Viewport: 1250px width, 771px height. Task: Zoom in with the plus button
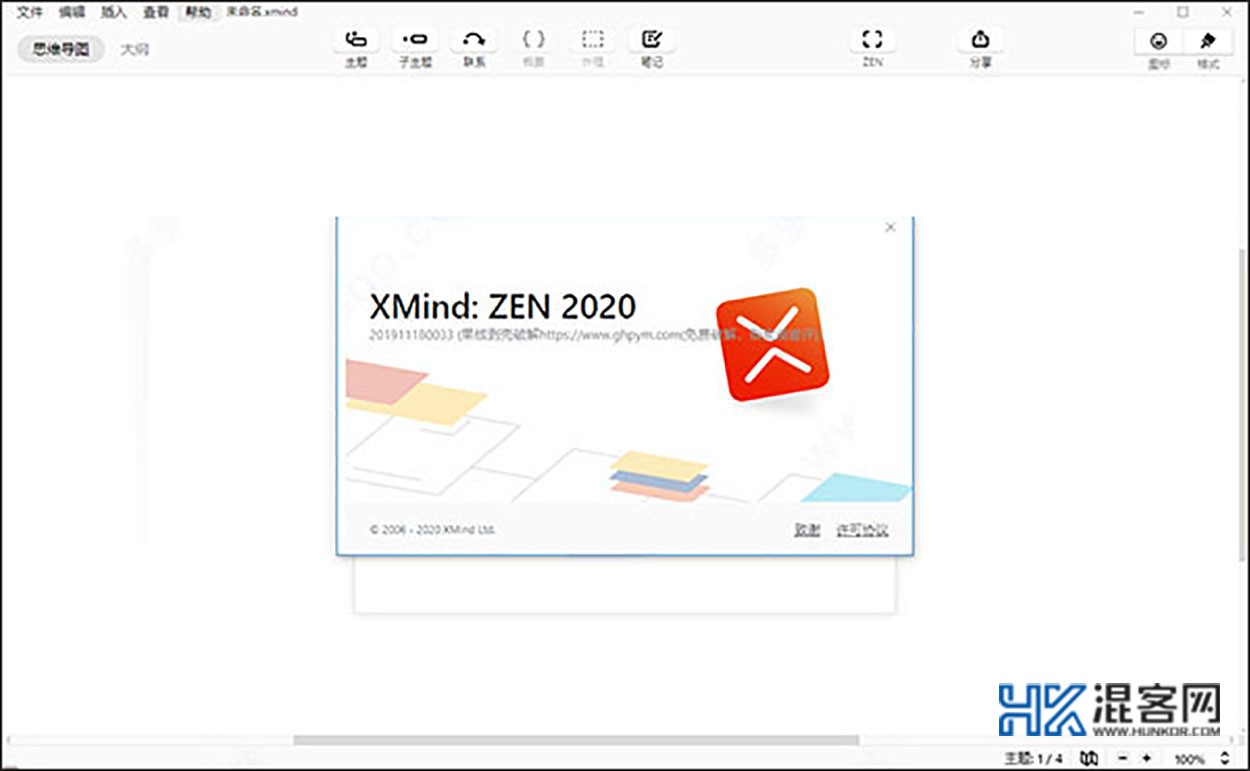[1146, 759]
